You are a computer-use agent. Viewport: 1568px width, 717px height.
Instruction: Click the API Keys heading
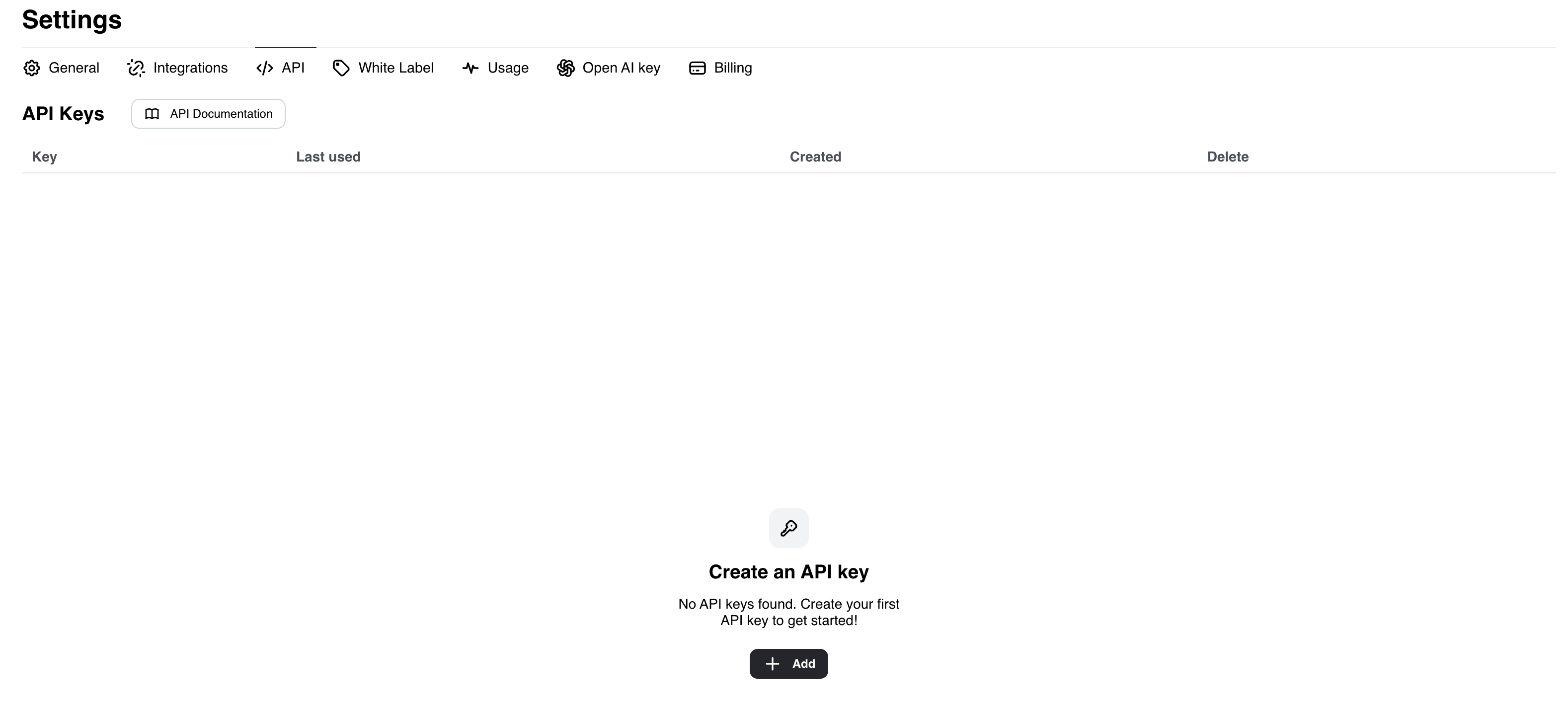(x=63, y=114)
